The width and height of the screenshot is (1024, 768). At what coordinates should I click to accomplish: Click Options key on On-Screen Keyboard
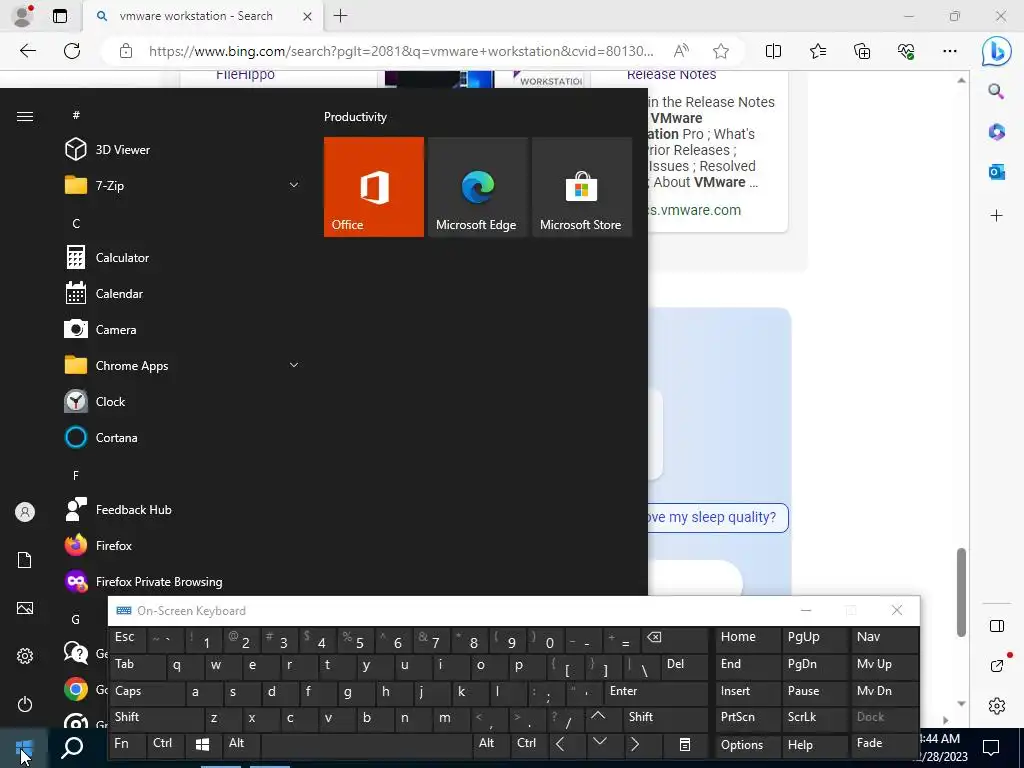[747, 745]
